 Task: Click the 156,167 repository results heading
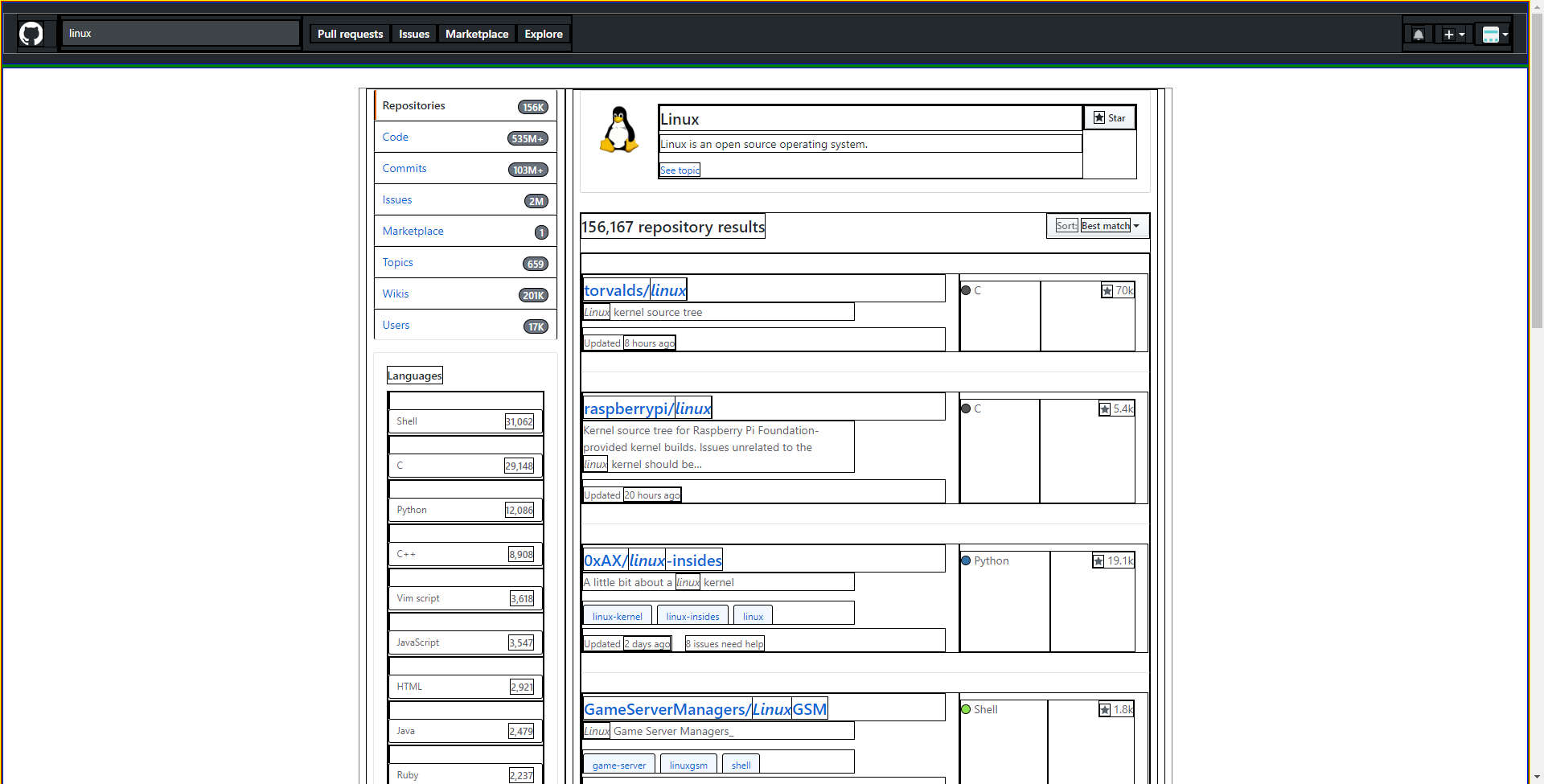point(673,227)
